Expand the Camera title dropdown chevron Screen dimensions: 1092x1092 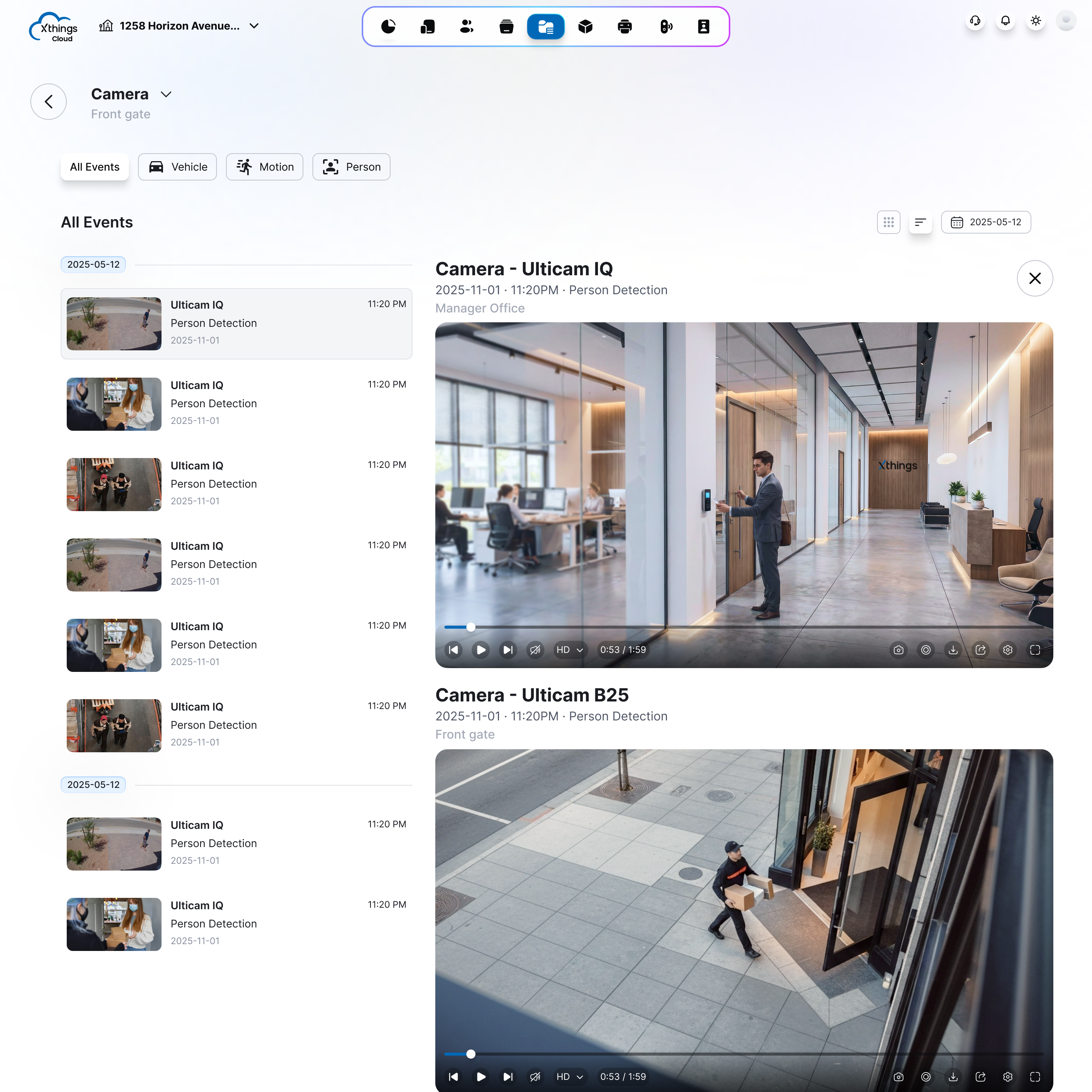click(166, 94)
